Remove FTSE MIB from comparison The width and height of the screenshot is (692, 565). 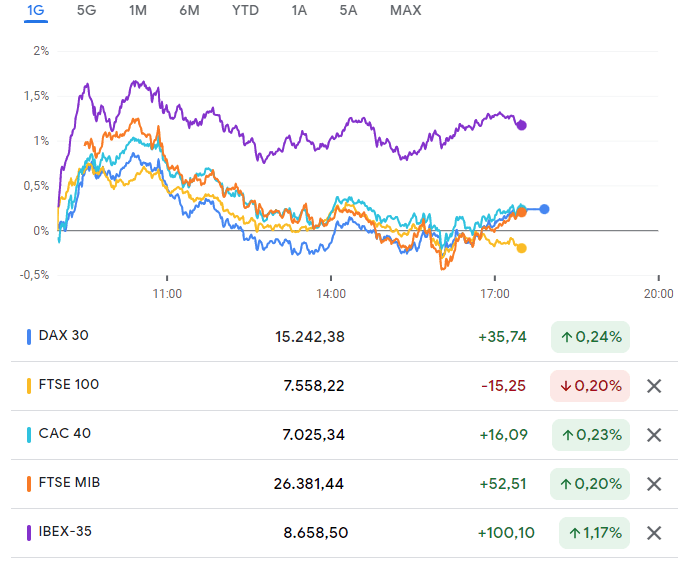pyautogui.click(x=654, y=484)
